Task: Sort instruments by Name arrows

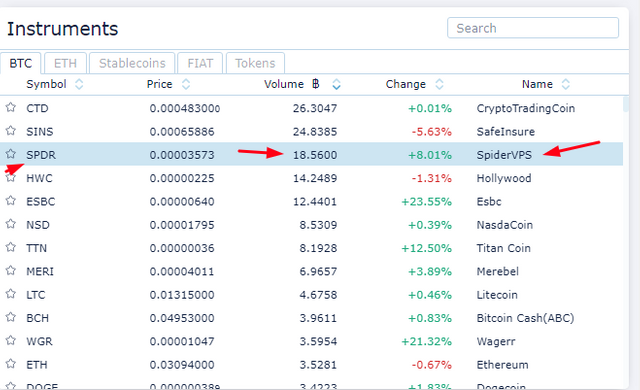Action: click(x=565, y=84)
